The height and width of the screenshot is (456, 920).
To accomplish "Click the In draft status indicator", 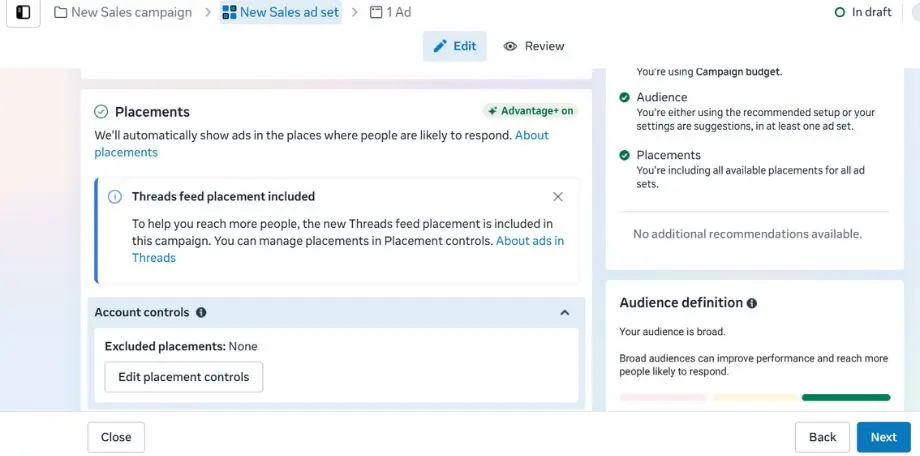I will 864,13.
